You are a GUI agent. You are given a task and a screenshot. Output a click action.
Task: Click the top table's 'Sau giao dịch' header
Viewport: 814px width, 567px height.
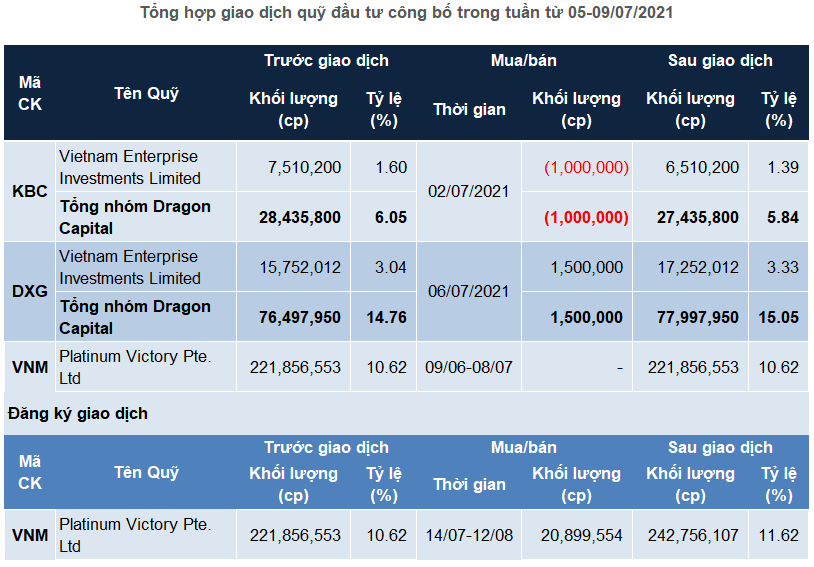720,60
